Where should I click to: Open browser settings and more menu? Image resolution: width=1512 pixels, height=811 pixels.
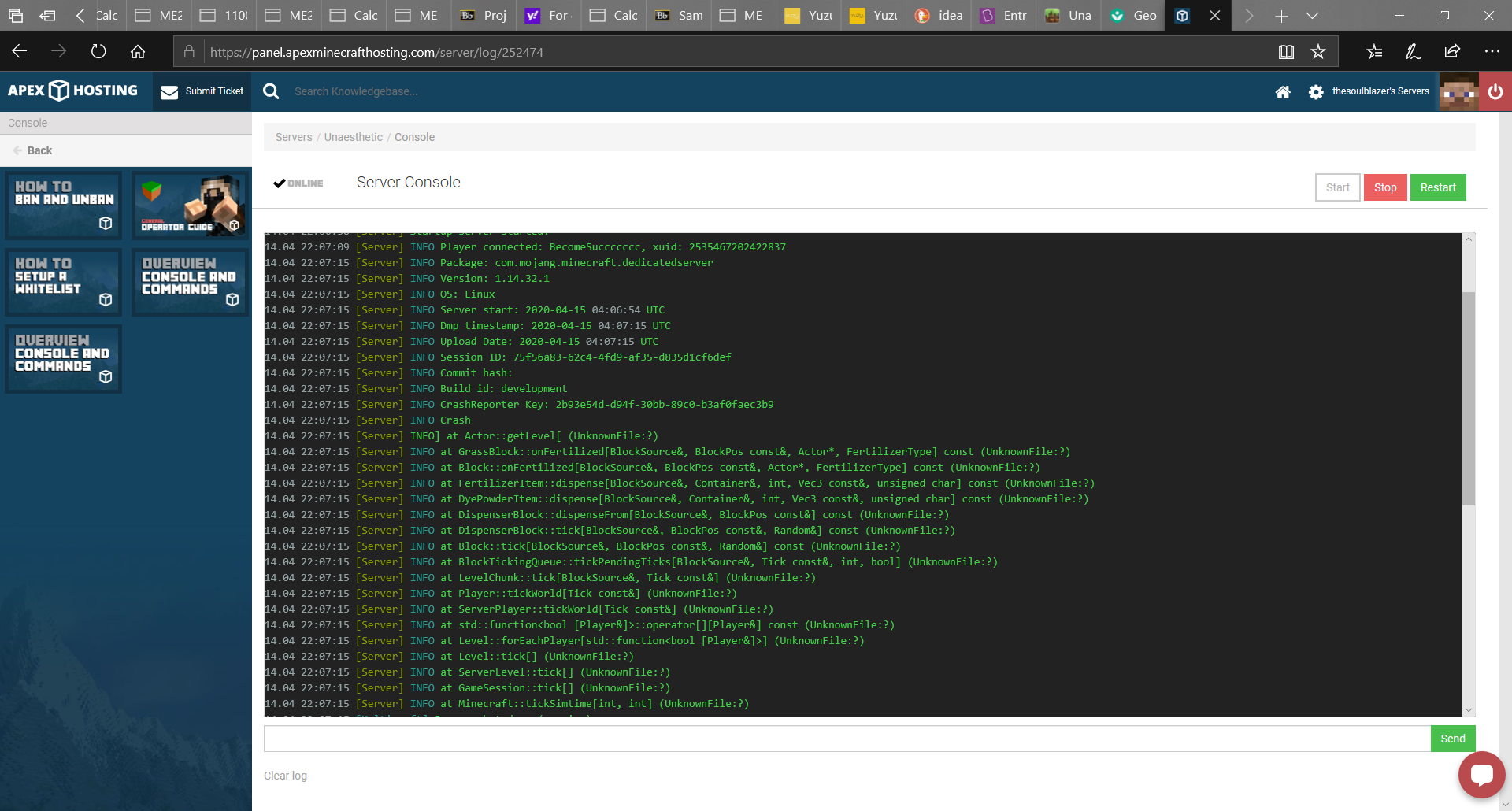1492,52
